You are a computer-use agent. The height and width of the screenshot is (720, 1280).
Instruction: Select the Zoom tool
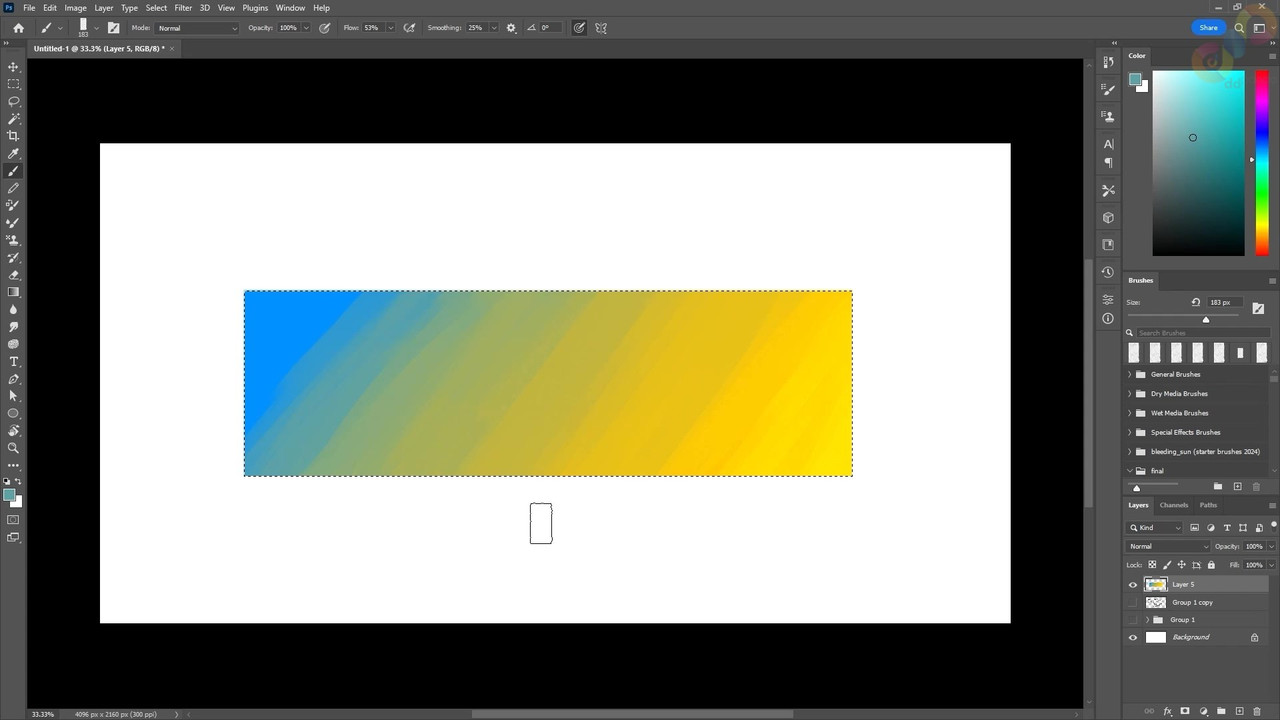[x=14, y=448]
